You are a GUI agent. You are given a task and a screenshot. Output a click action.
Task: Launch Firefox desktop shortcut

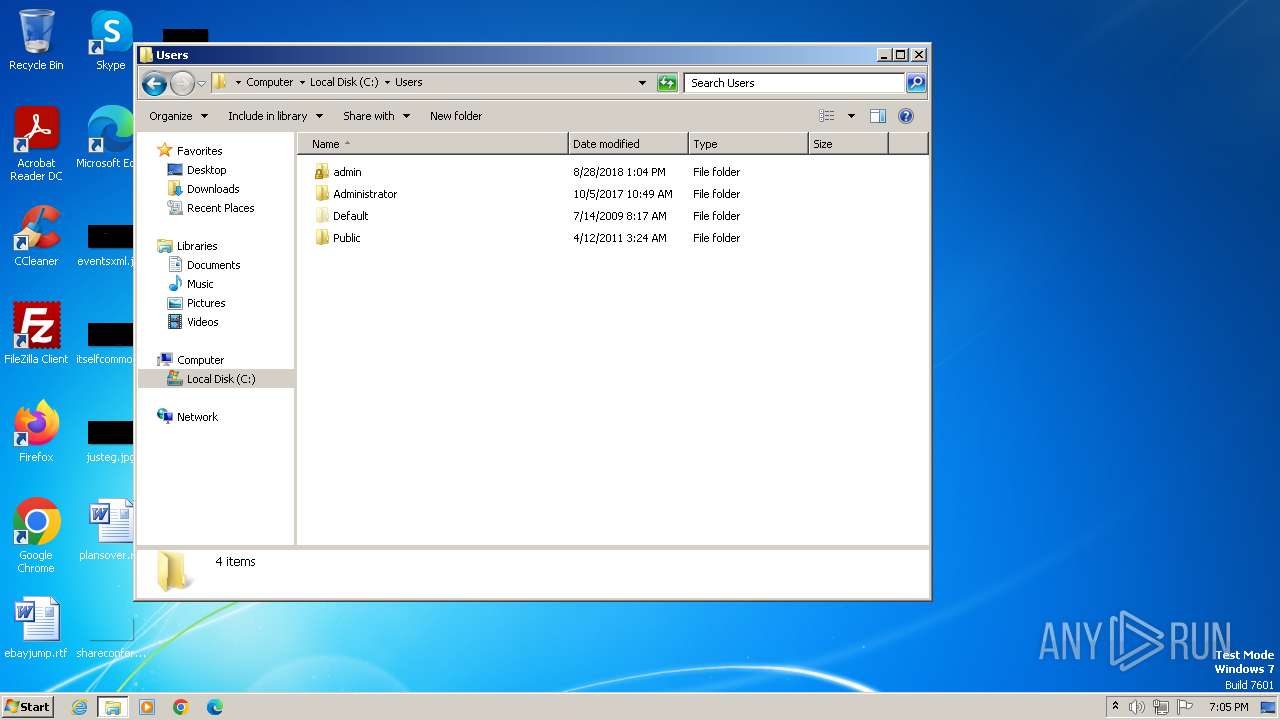[36, 432]
